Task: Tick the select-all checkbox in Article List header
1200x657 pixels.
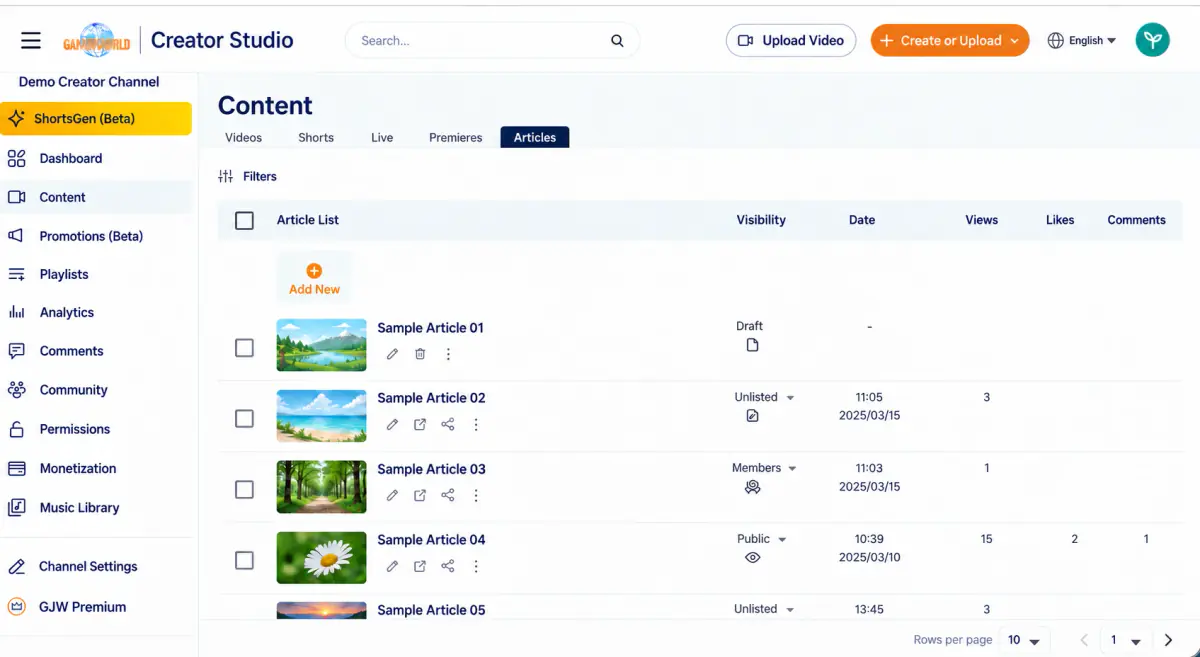Action: 244,220
